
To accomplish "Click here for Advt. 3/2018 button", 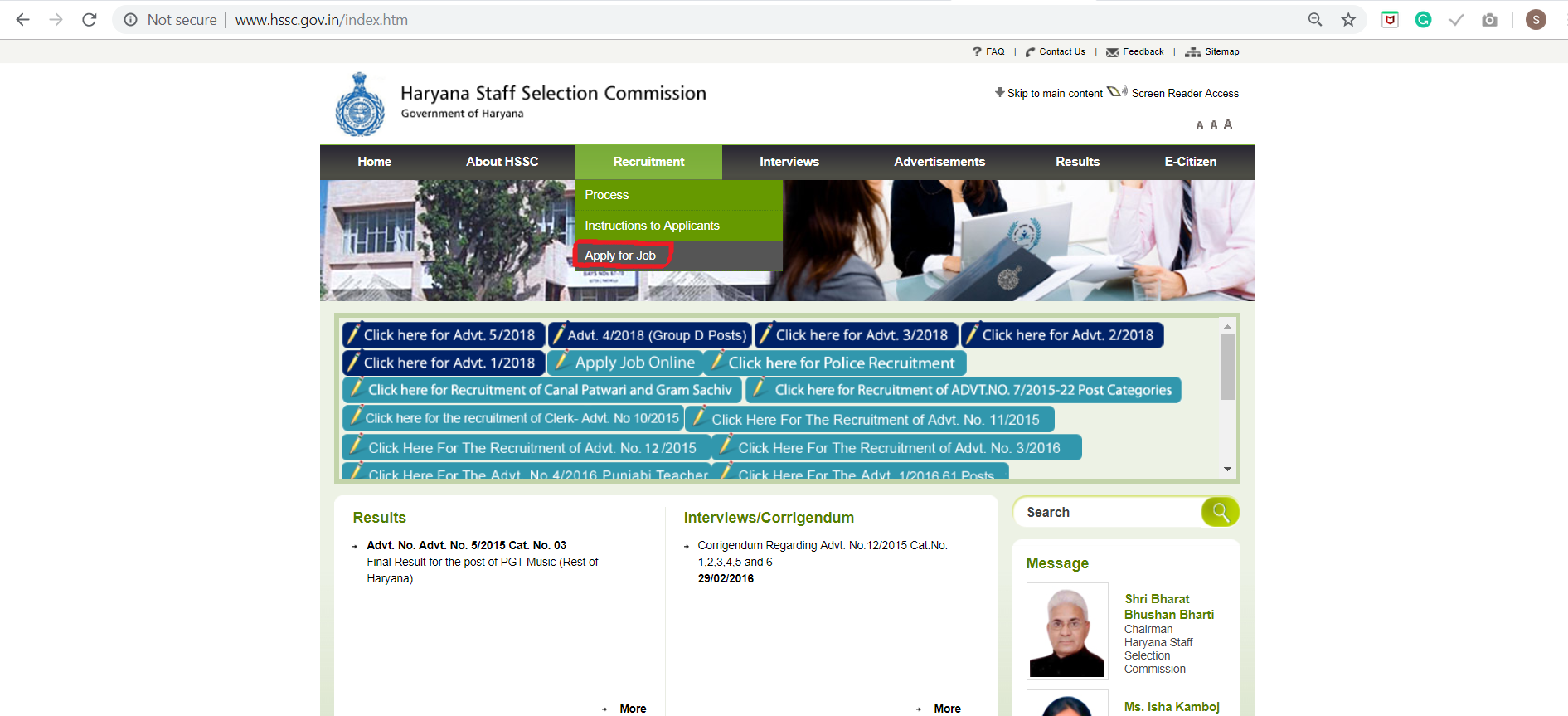I will [x=856, y=335].
